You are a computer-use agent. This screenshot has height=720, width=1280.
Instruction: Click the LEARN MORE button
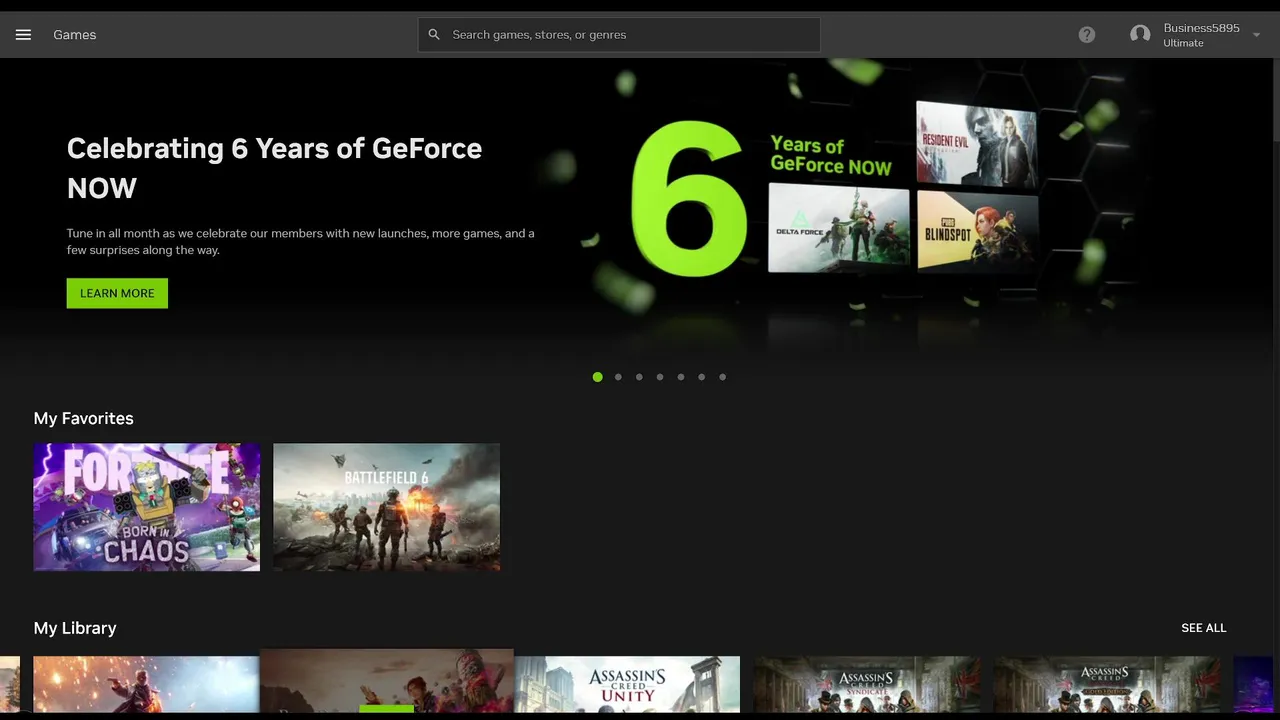(x=117, y=293)
